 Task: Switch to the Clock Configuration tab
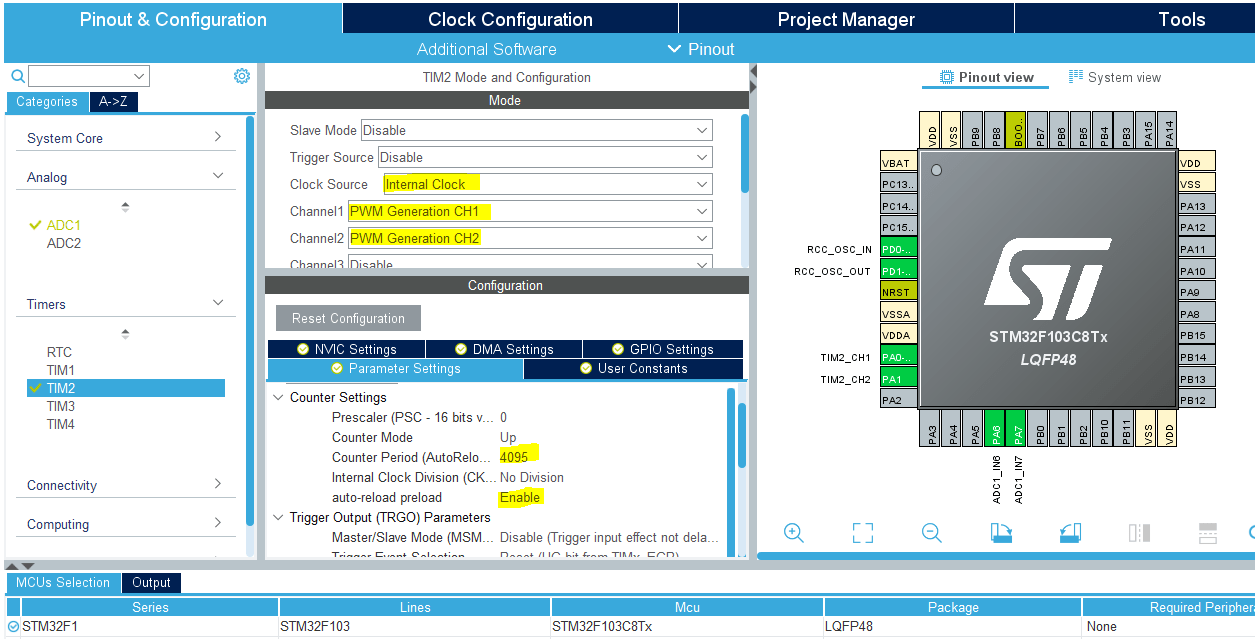coord(510,18)
